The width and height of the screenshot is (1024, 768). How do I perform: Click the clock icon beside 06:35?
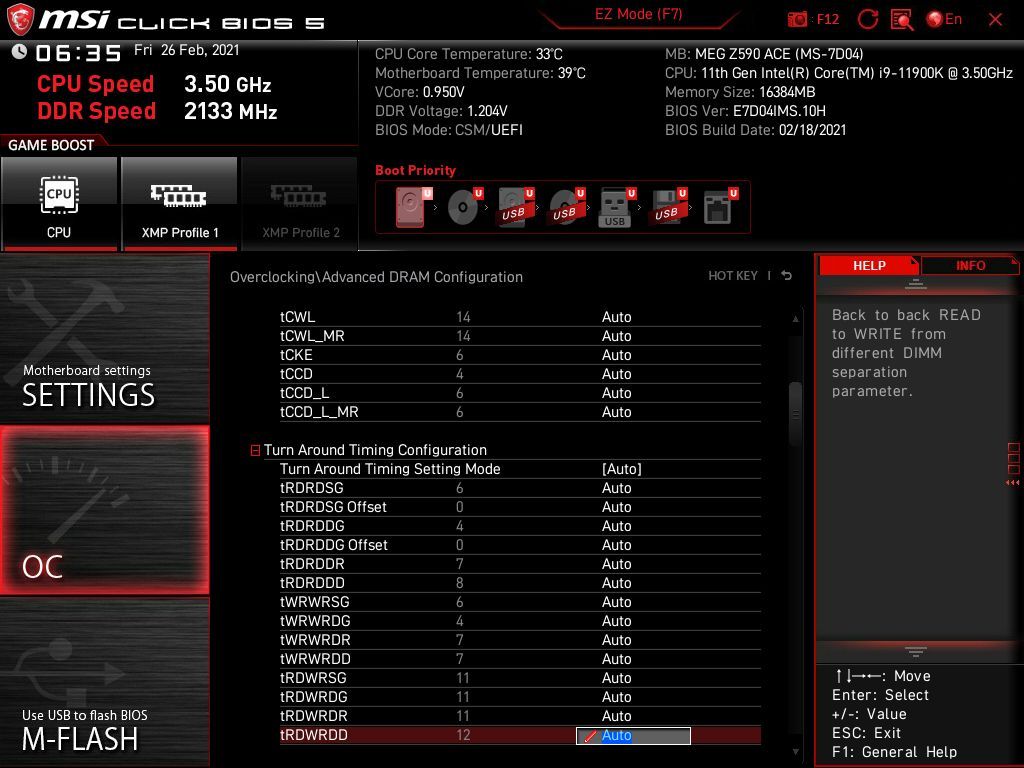tap(20, 52)
